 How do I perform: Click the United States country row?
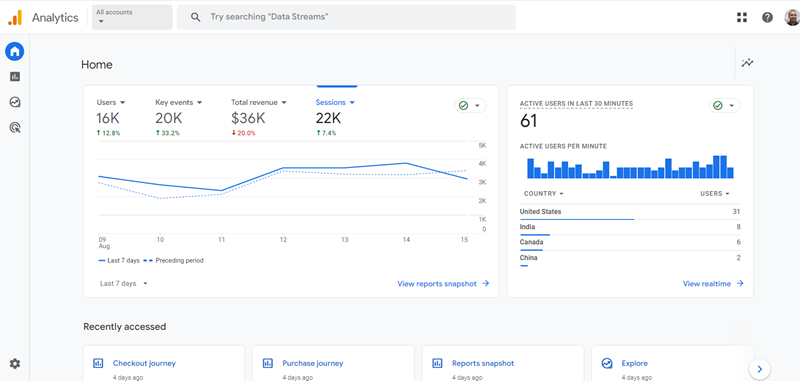[x=630, y=212]
